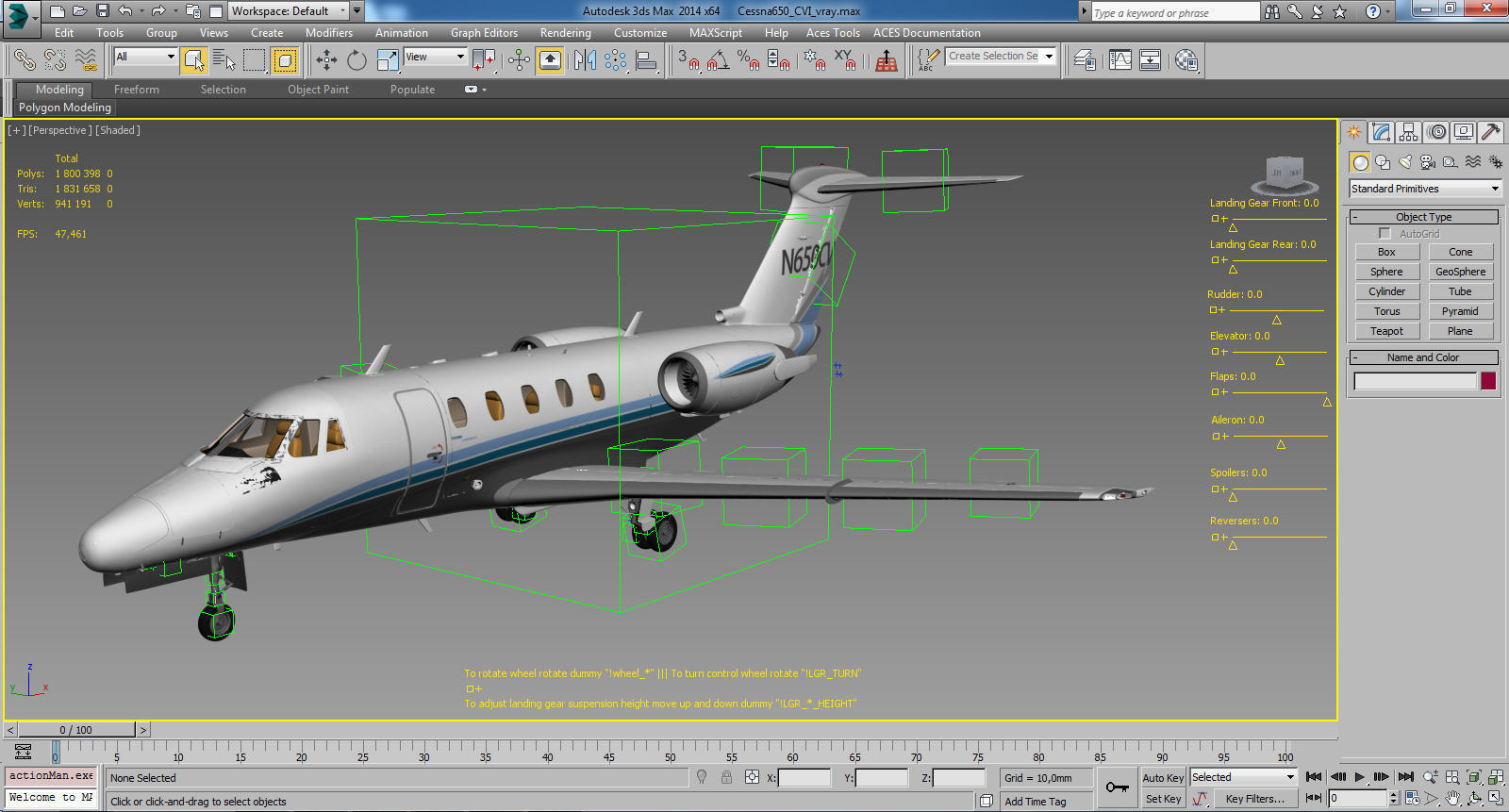
Task: Click the Edit Named Selection Sets icon
Action: [x=928, y=60]
